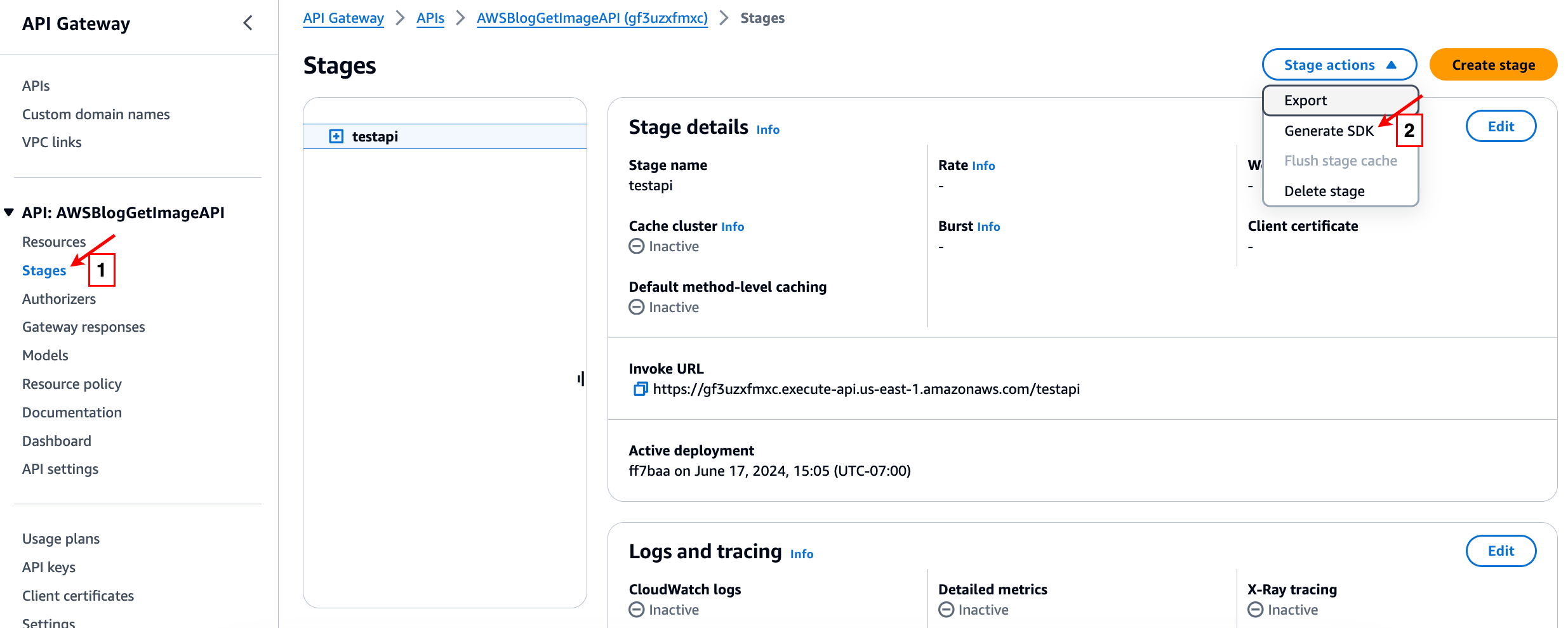Click the Detailed metrics Inactive status

pyautogui.click(x=973, y=610)
